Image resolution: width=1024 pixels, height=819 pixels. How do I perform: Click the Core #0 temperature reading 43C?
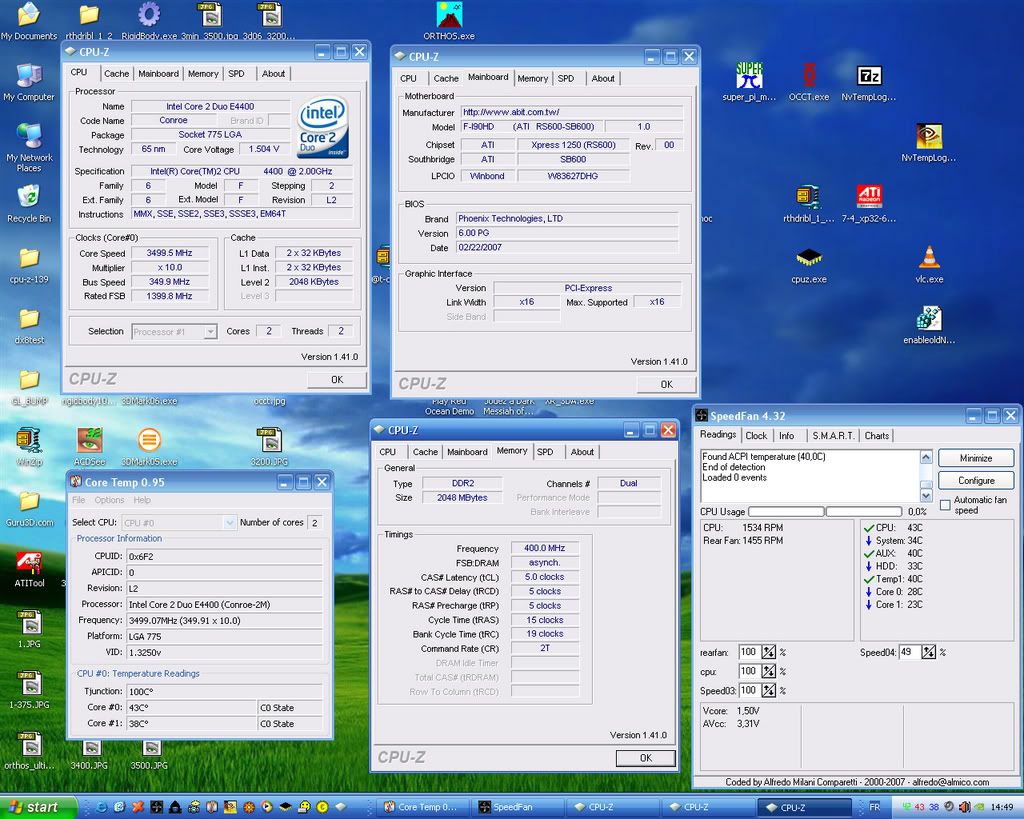[192, 707]
